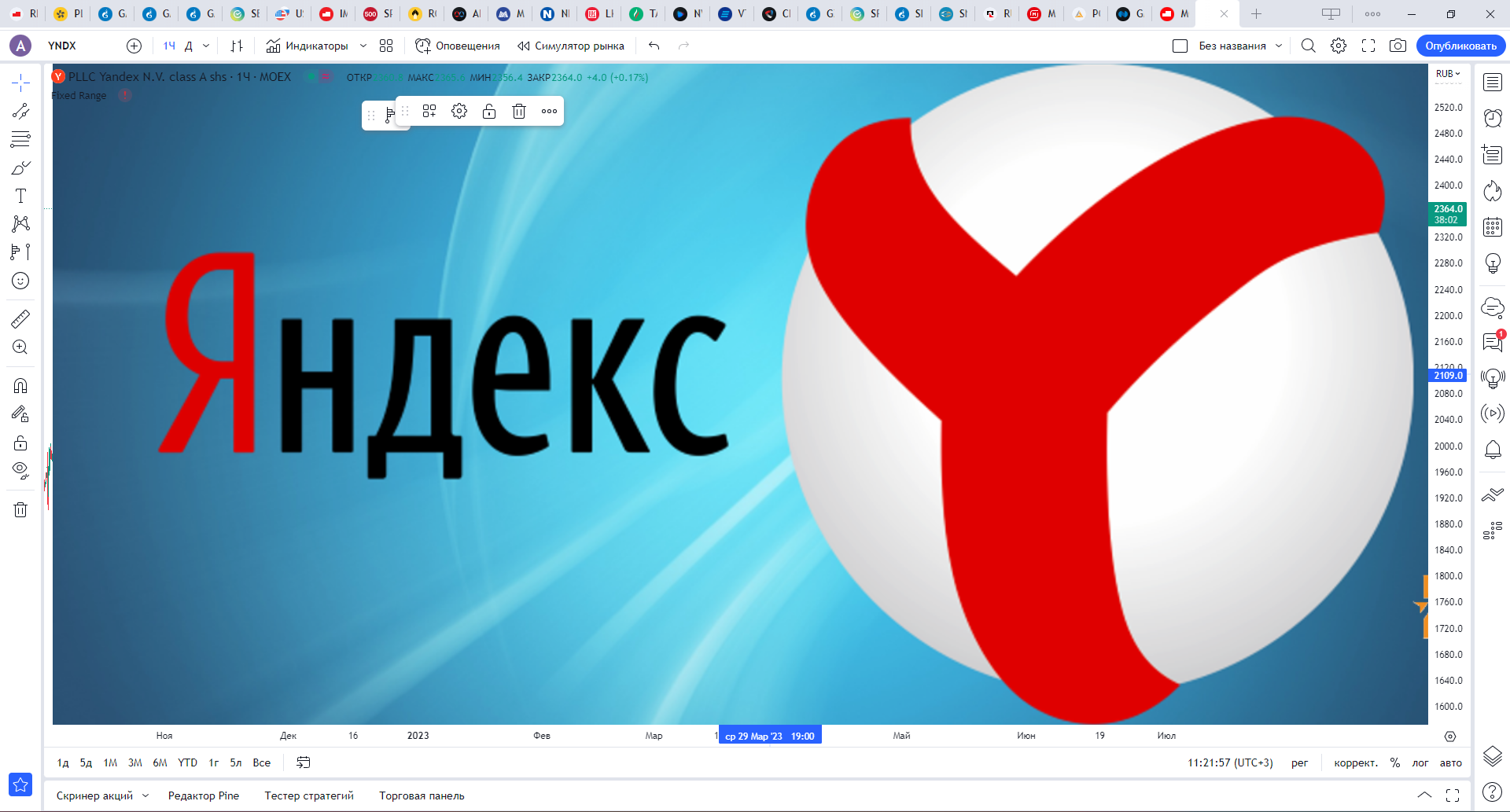Open the forecasting and measurement tools
The width and height of the screenshot is (1510, 812).
click(x=20, y=252)
